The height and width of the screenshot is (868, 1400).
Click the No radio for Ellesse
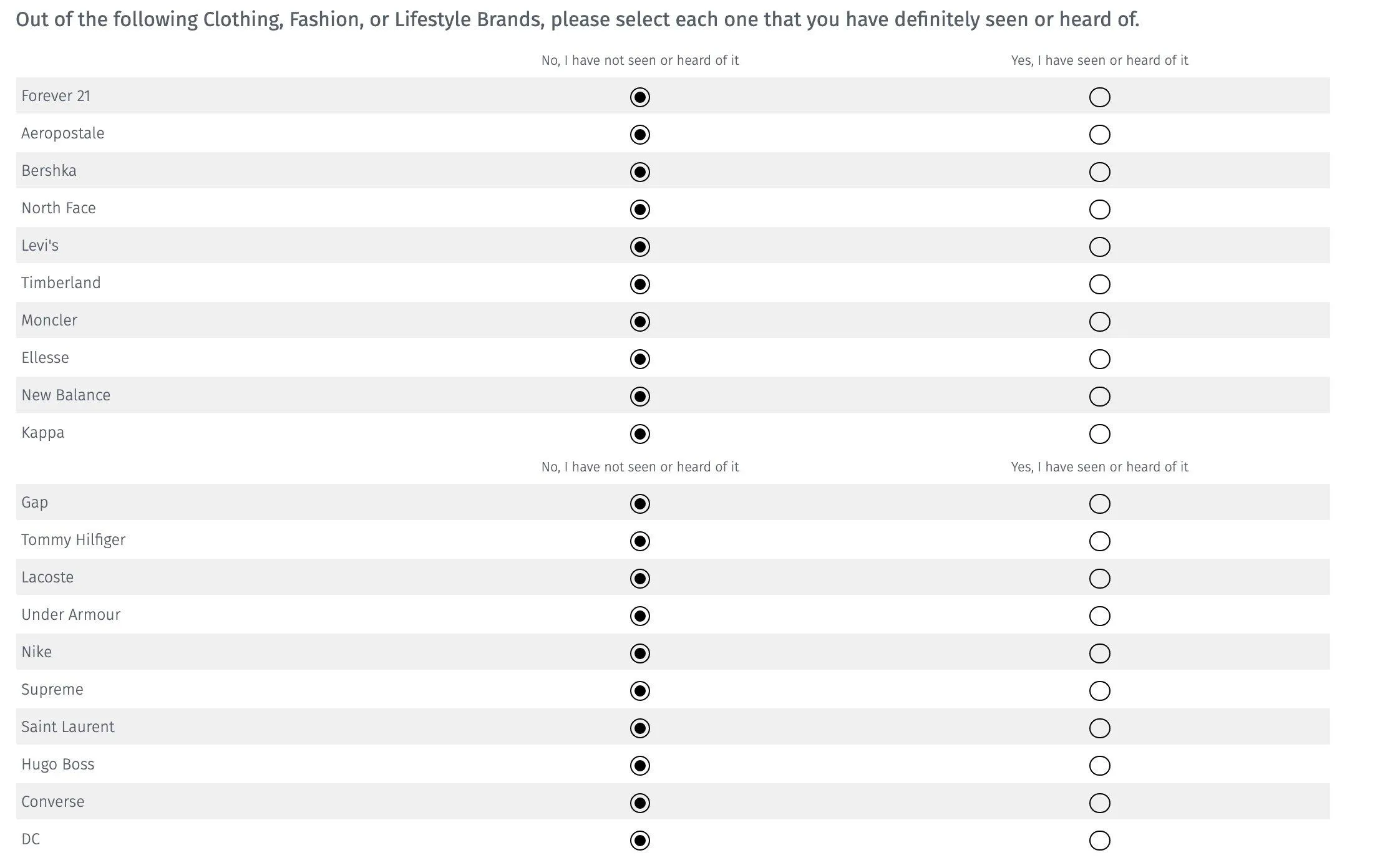click(640, 359)
